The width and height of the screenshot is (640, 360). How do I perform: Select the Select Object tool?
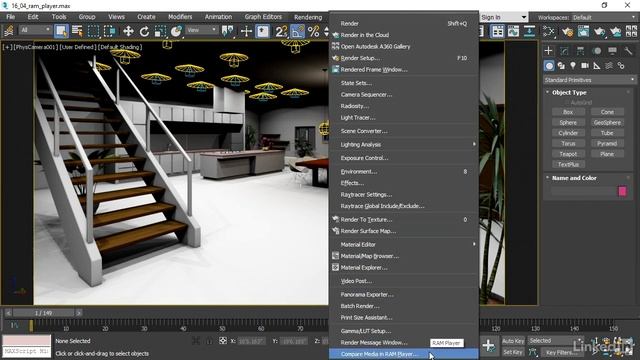(x=61, y=31)
